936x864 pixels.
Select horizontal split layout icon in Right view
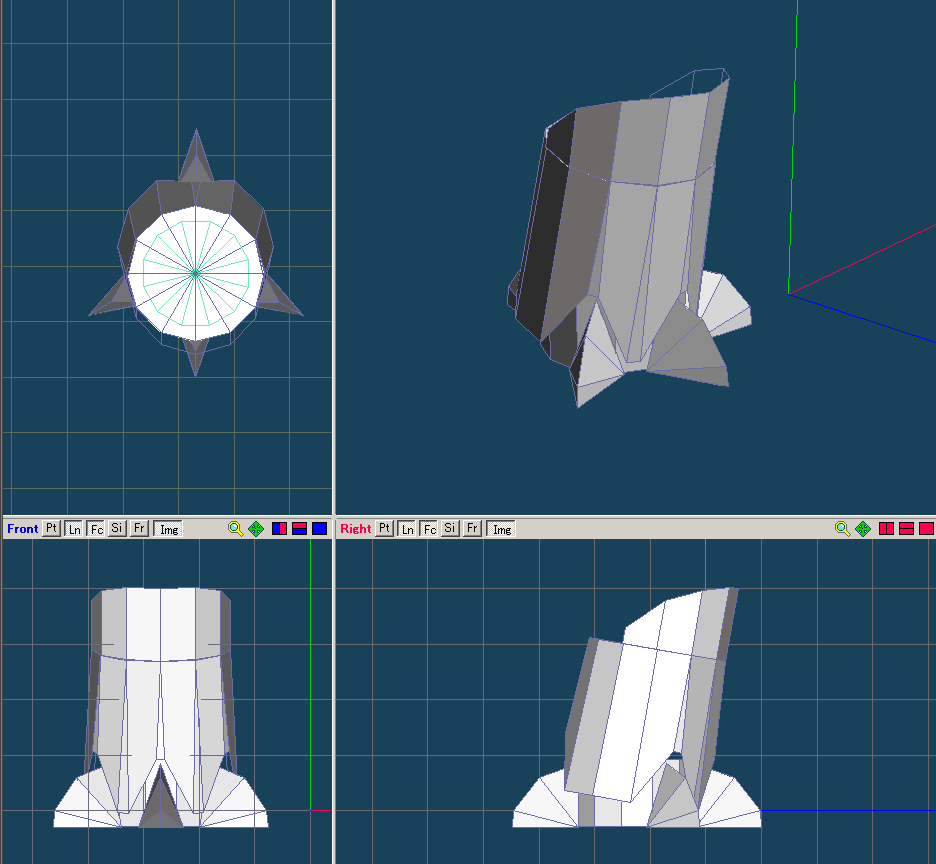pyautogui.click(x=906, y=528)
